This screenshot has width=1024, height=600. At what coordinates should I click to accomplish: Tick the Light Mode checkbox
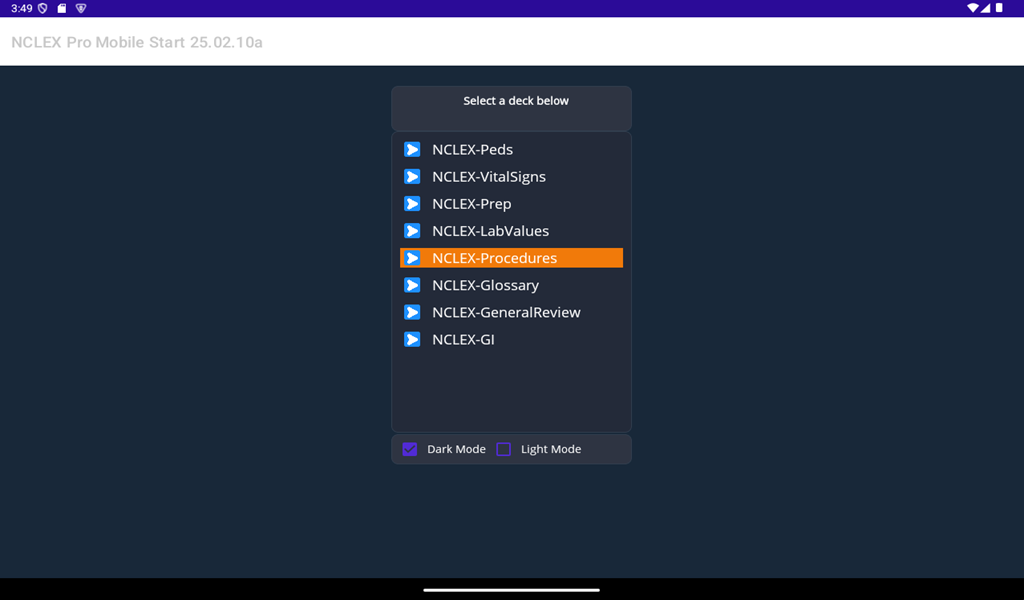[504, 449]
